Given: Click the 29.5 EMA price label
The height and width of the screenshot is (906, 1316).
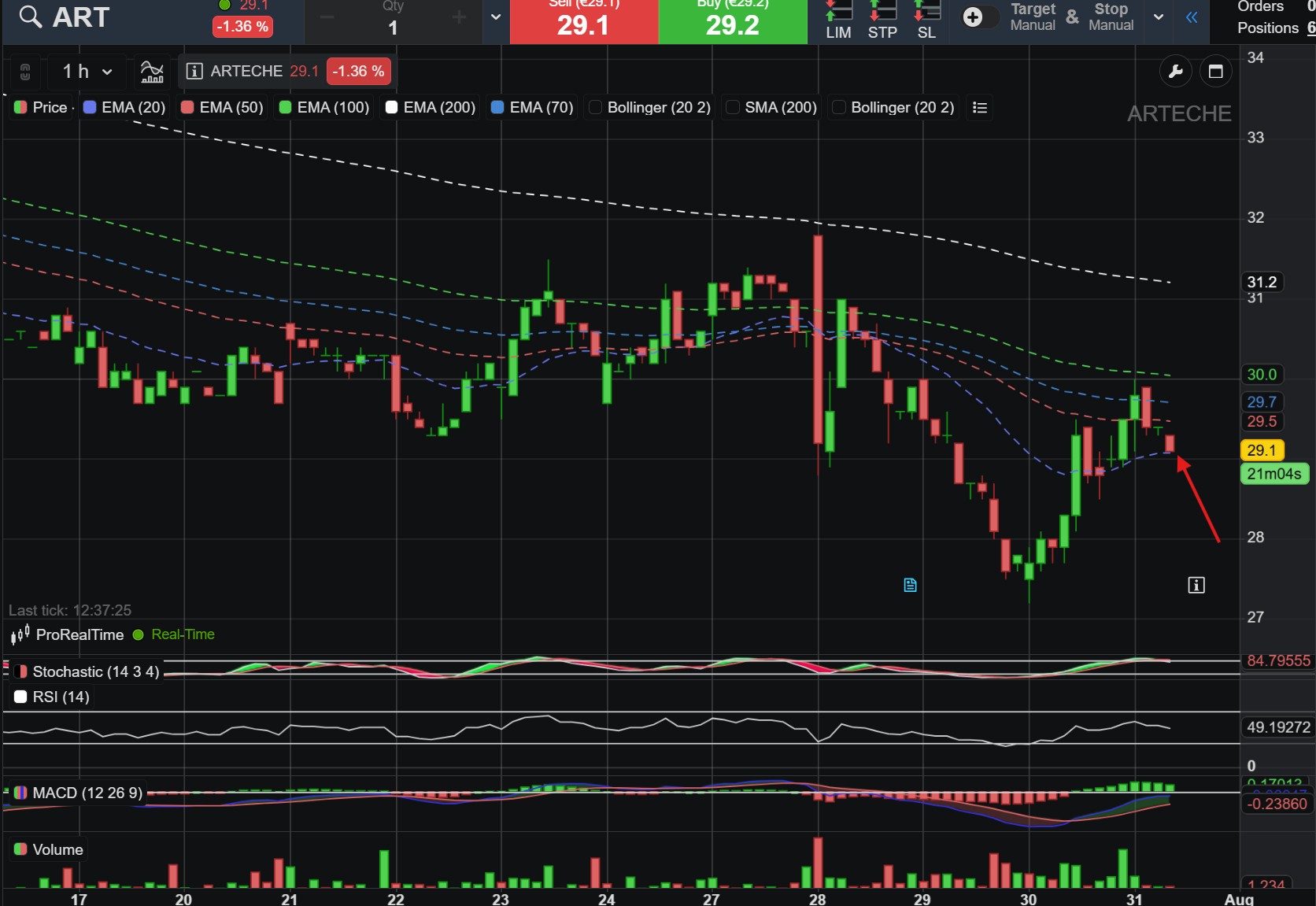Looking at the screenshot, I should (1262, 421).
